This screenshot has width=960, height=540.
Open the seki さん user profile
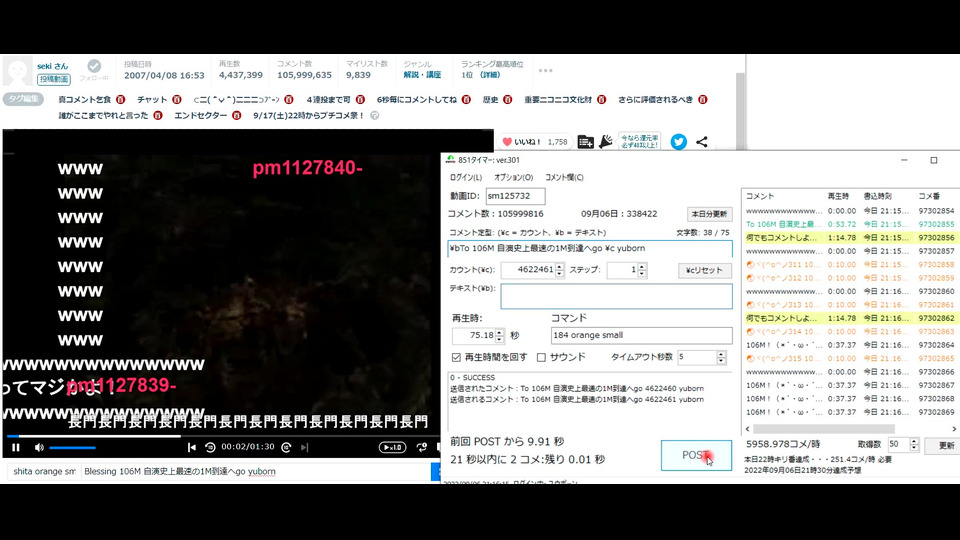tap(53, 66)
